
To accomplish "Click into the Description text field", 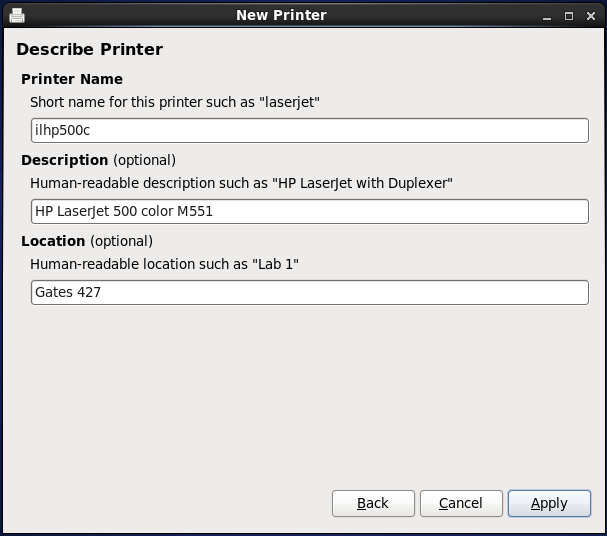I will 310,211.
